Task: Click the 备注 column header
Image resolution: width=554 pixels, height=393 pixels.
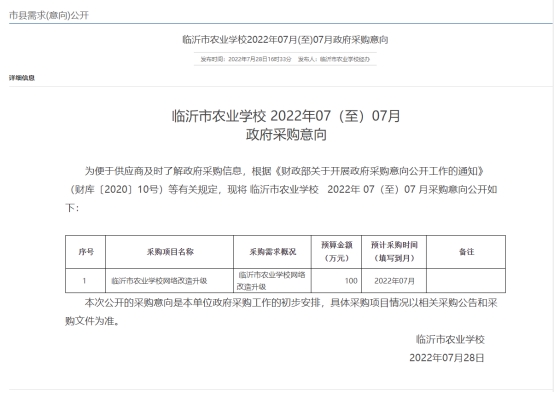Action: pos(466,252)
